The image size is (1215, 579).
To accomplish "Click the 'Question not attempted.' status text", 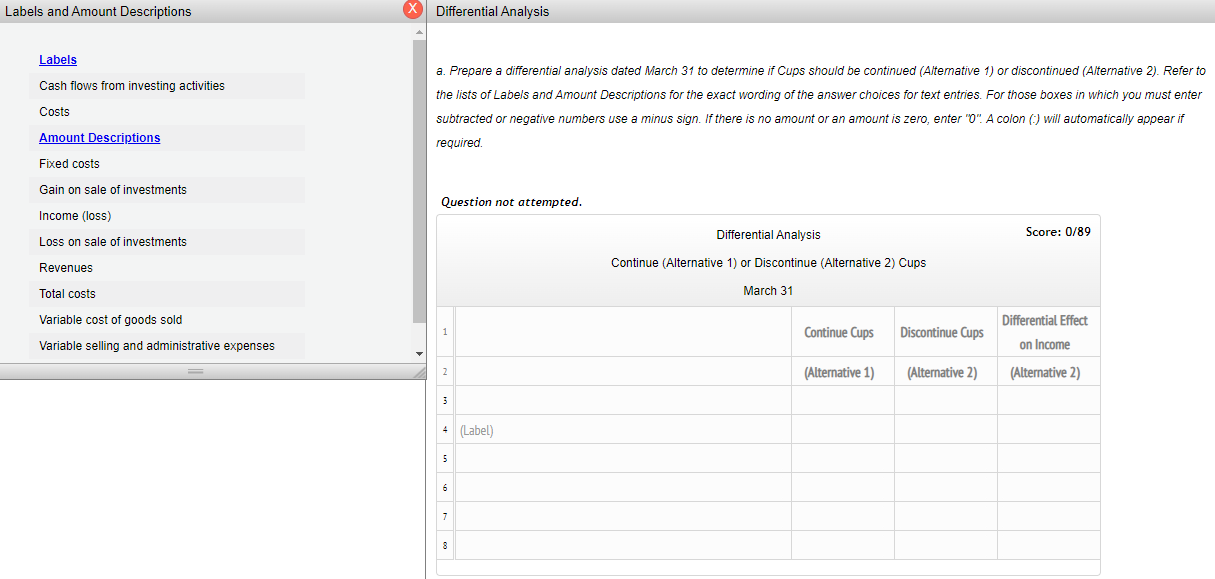I will [511, 202].
